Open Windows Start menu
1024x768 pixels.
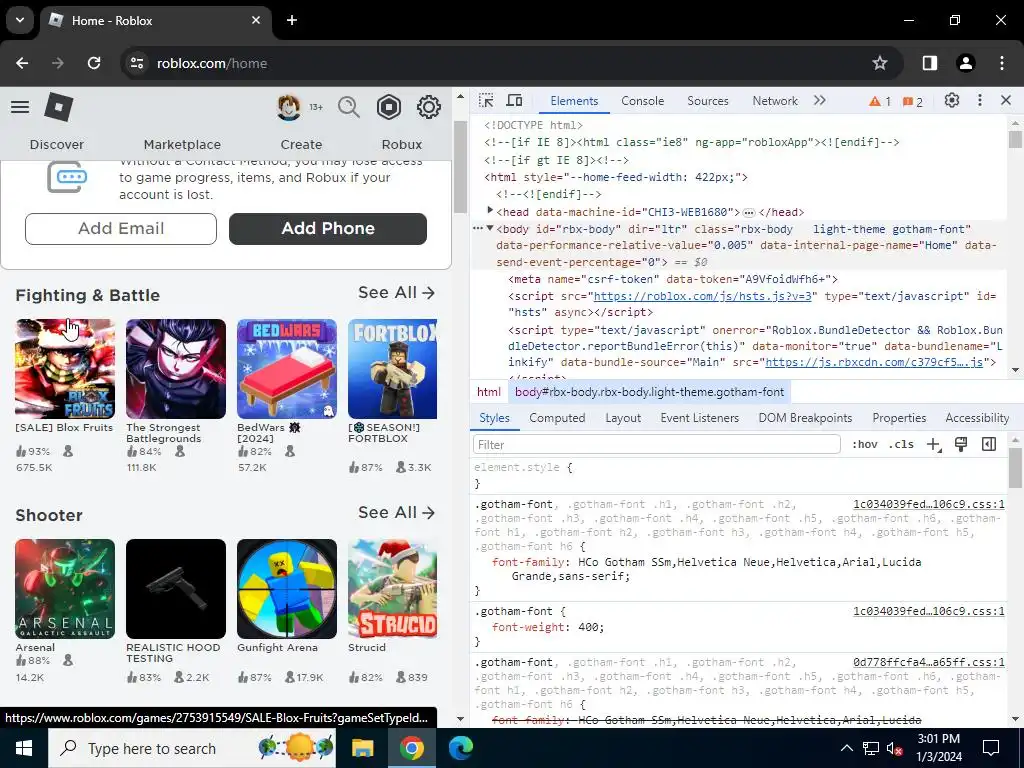click(x=24, y=748)
